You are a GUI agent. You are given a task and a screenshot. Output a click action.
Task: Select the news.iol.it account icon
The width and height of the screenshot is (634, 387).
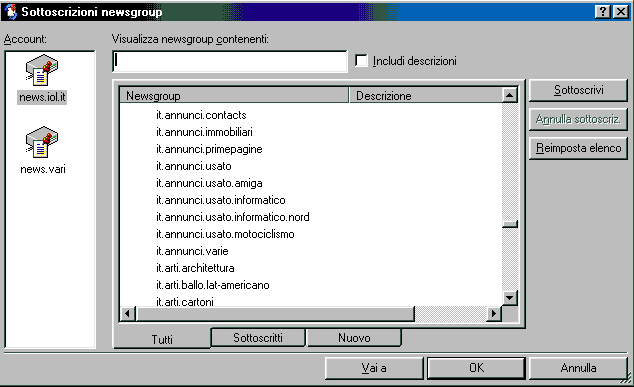click(42, 70)
